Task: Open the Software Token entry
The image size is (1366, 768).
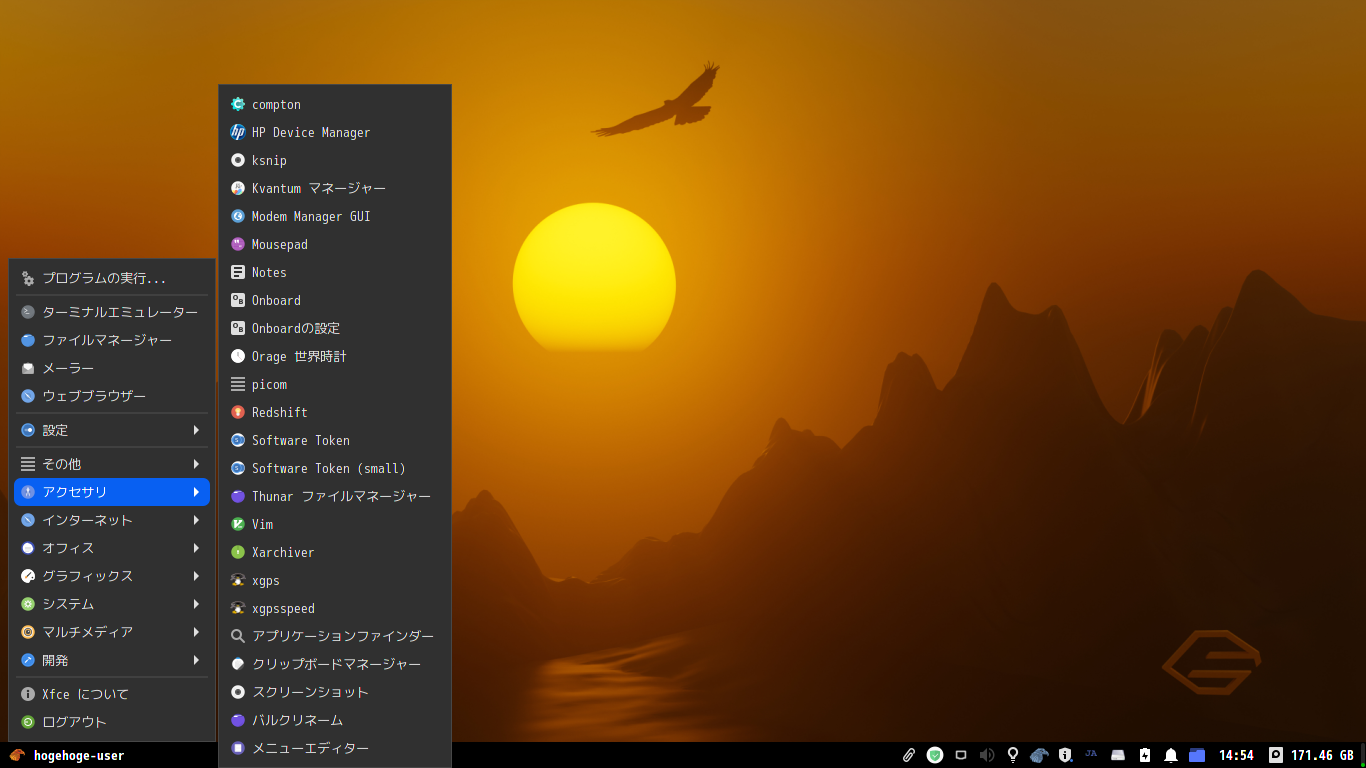Action: (x=335, y=440)
